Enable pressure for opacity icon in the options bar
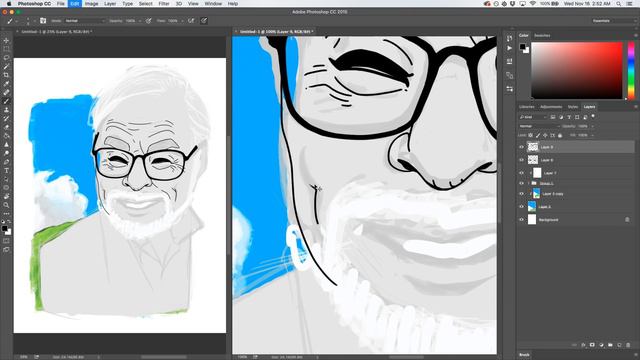This screenshot has width=640, height=360. (149, 20)
